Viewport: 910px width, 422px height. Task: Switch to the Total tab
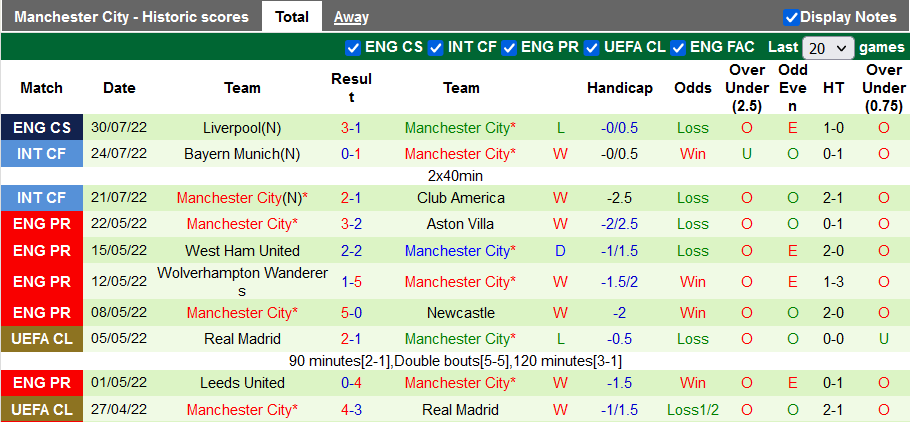[x=292, y=16]
